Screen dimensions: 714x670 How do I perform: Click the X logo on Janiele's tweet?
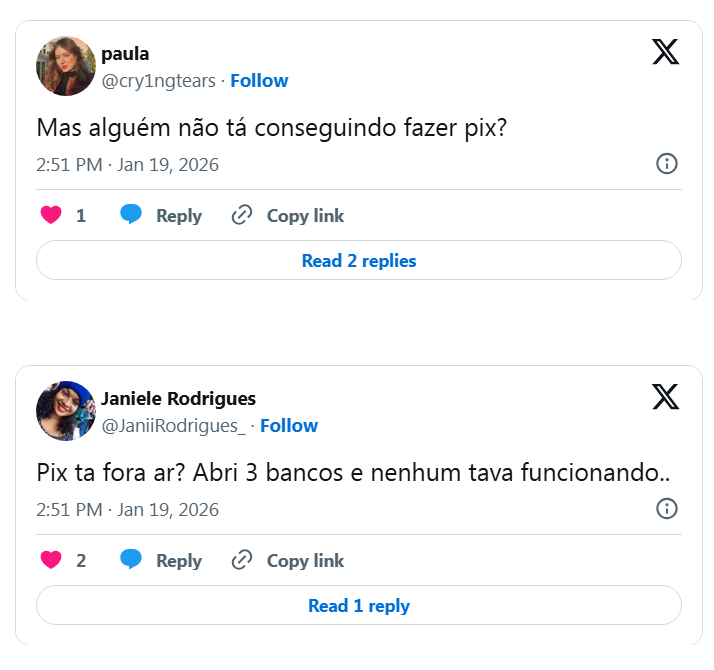coord(665,396)
